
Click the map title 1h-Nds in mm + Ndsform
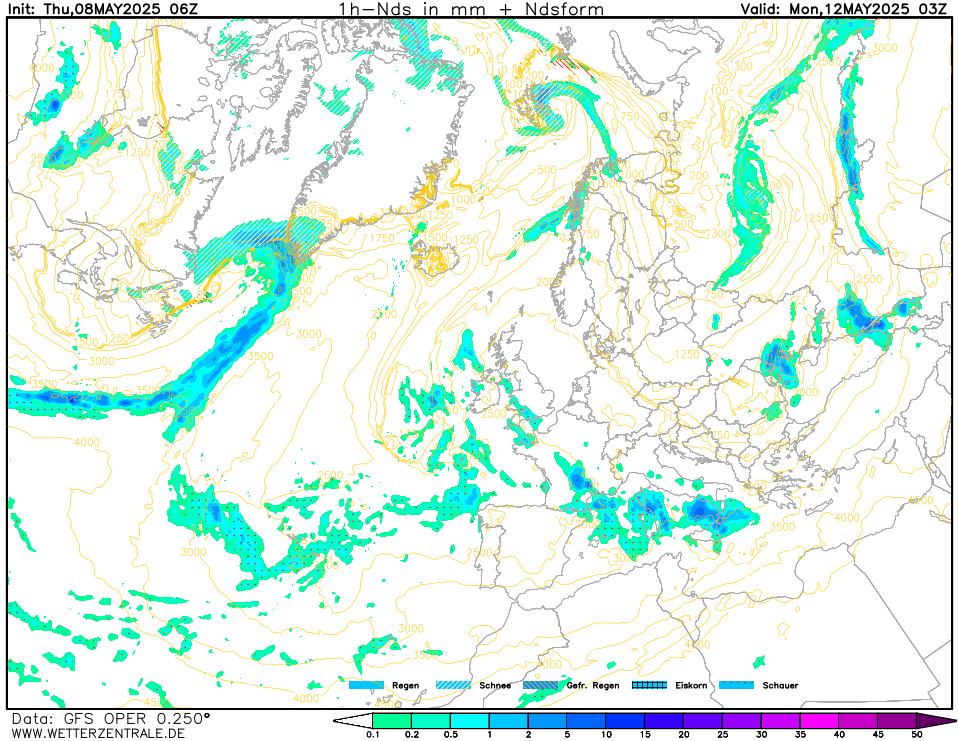[471, 9]
